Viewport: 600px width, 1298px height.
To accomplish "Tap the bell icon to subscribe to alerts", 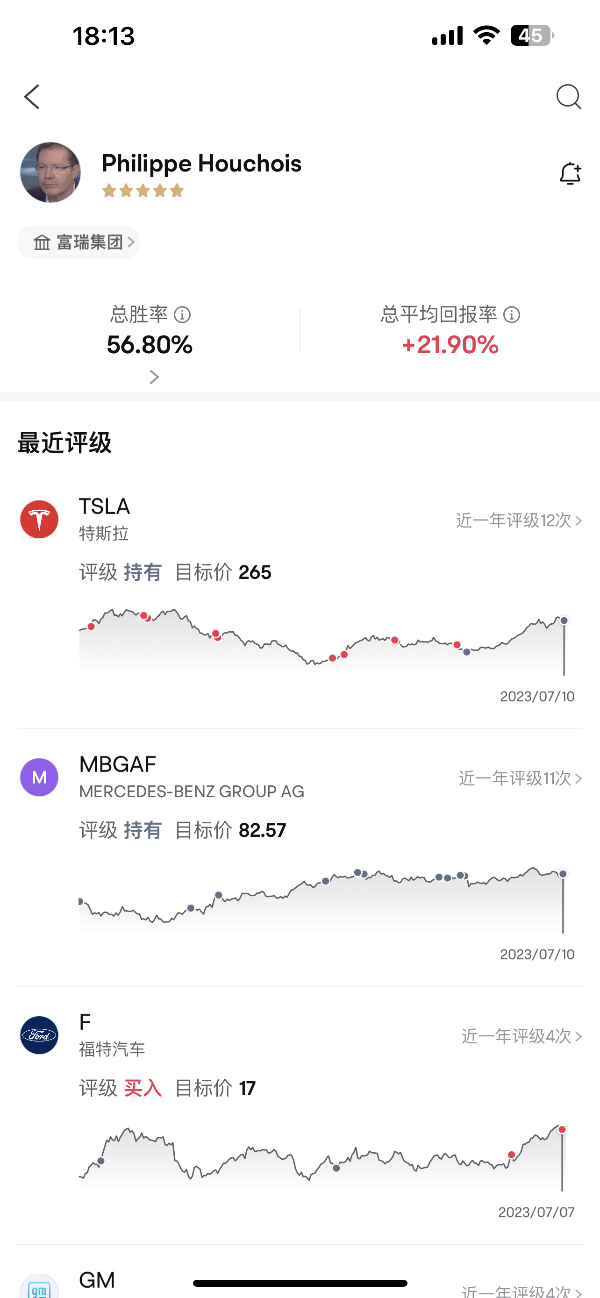I will click(569, 174).
